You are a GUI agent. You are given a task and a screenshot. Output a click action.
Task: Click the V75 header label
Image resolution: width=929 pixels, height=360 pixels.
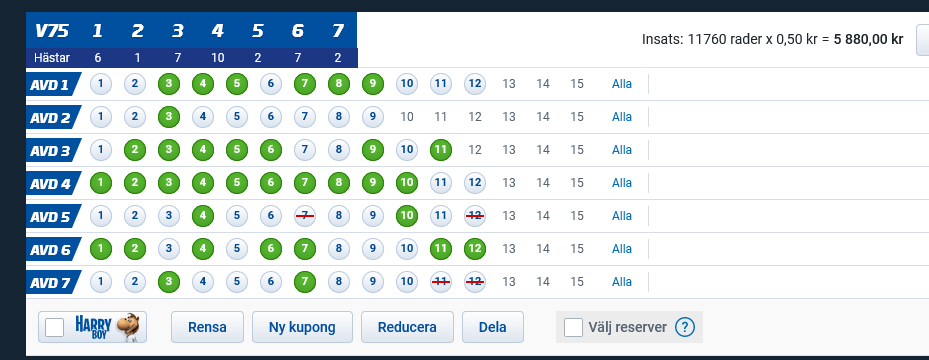pos(53,31)
